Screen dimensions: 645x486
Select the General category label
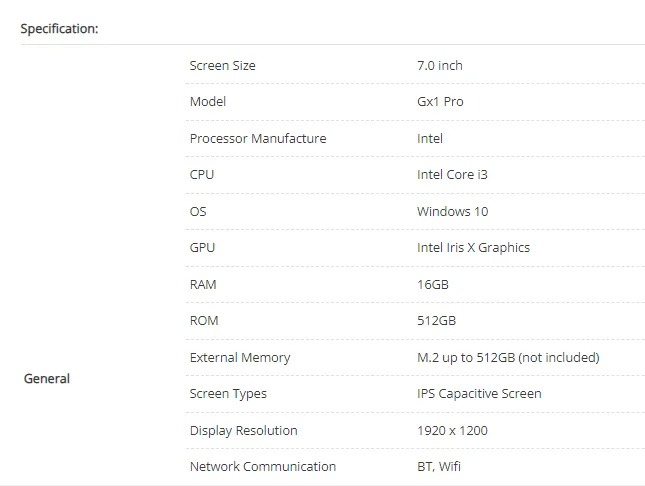(x=47, y=379)
